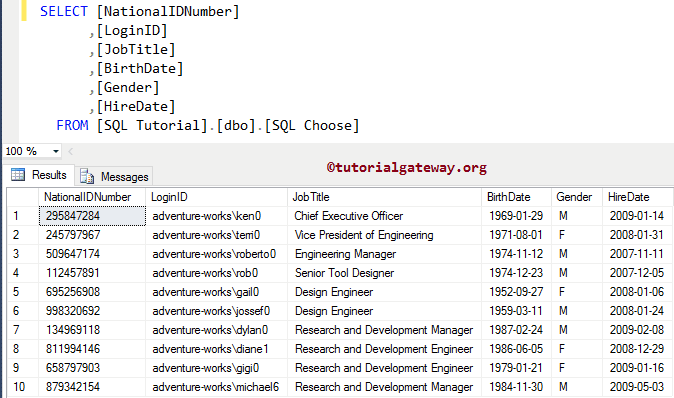Screen dimensions: 674x398
Task: Click the Results grid icon
Action: (x=18, y=175)
